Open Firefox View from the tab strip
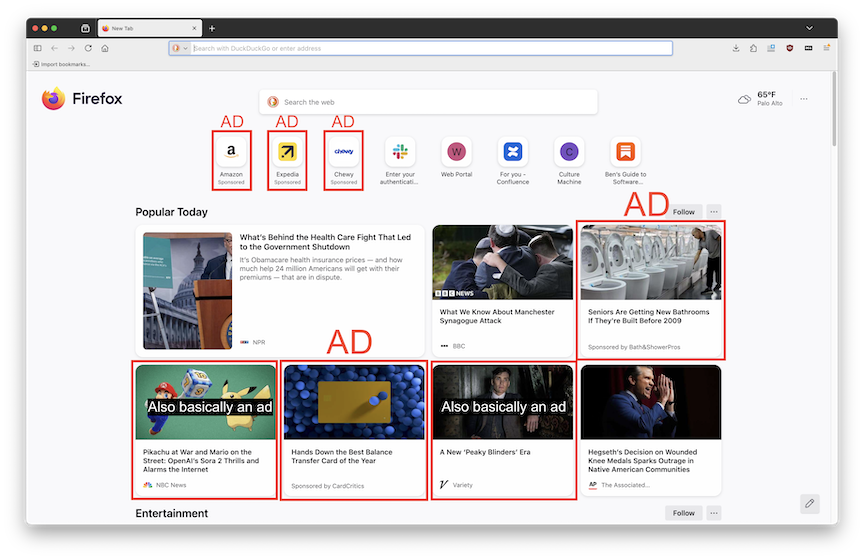Viewport: 864px width, 559px height. tap(85, 28)
